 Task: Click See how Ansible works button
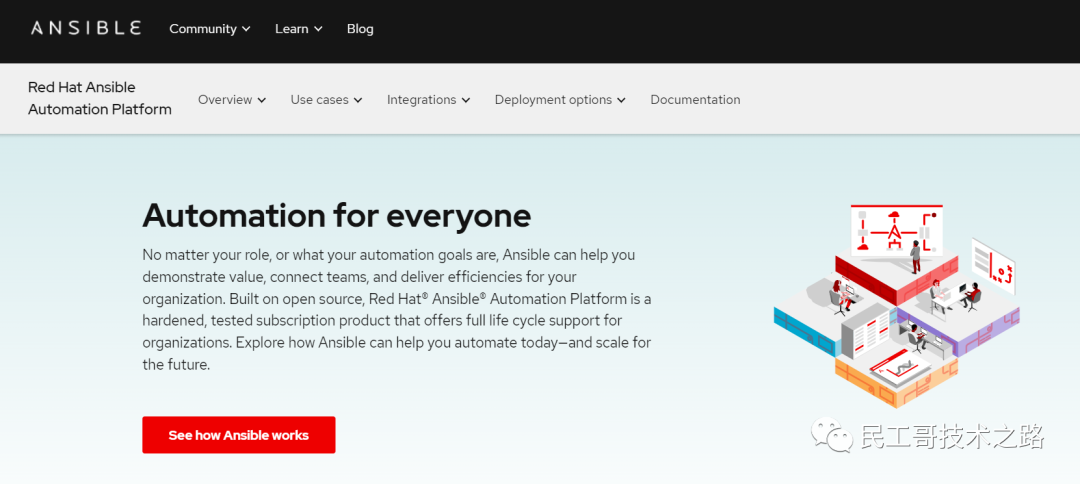pos(239,435)
